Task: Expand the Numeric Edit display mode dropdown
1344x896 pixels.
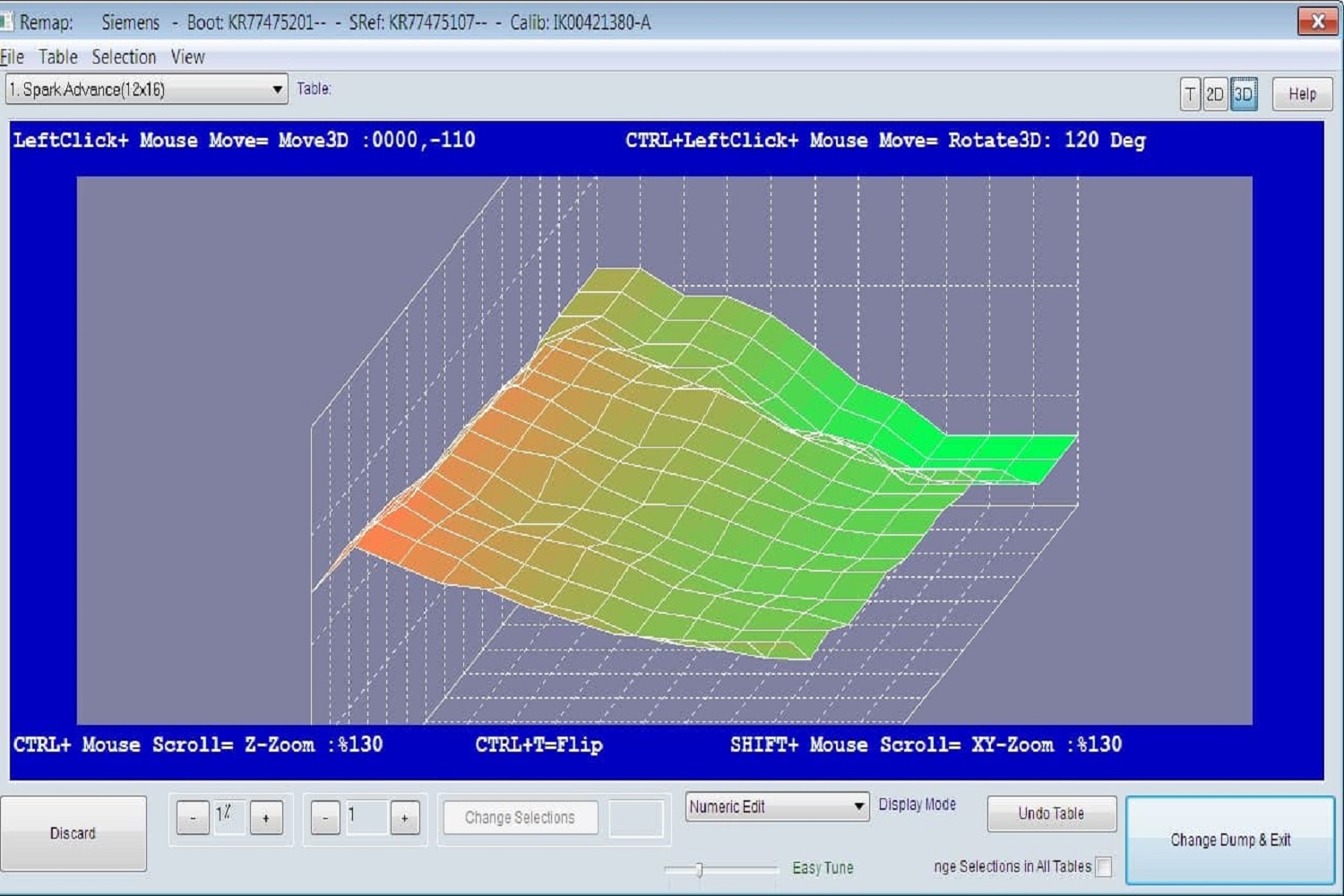Action: [x=777, y=806]
